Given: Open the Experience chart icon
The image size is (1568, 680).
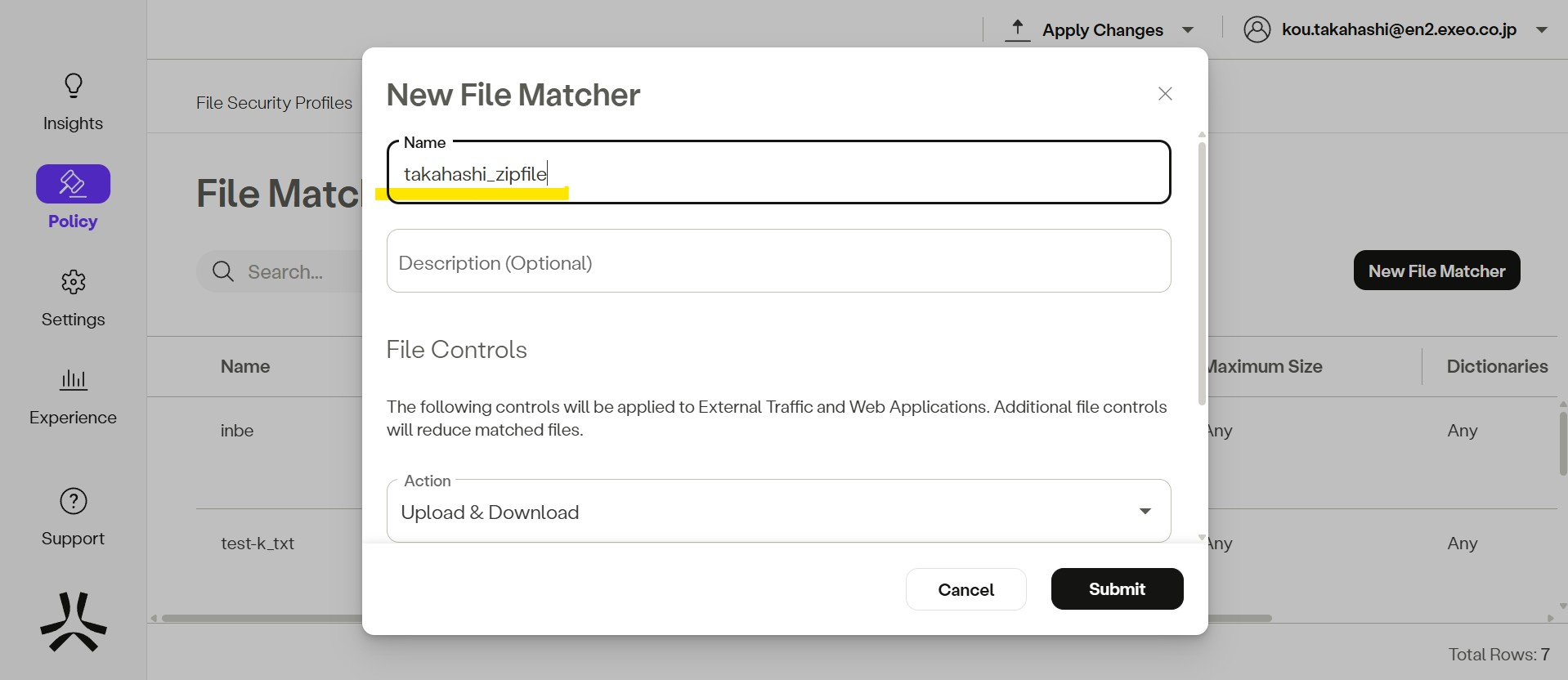Looking at the screenshot, I should [74, 379].
